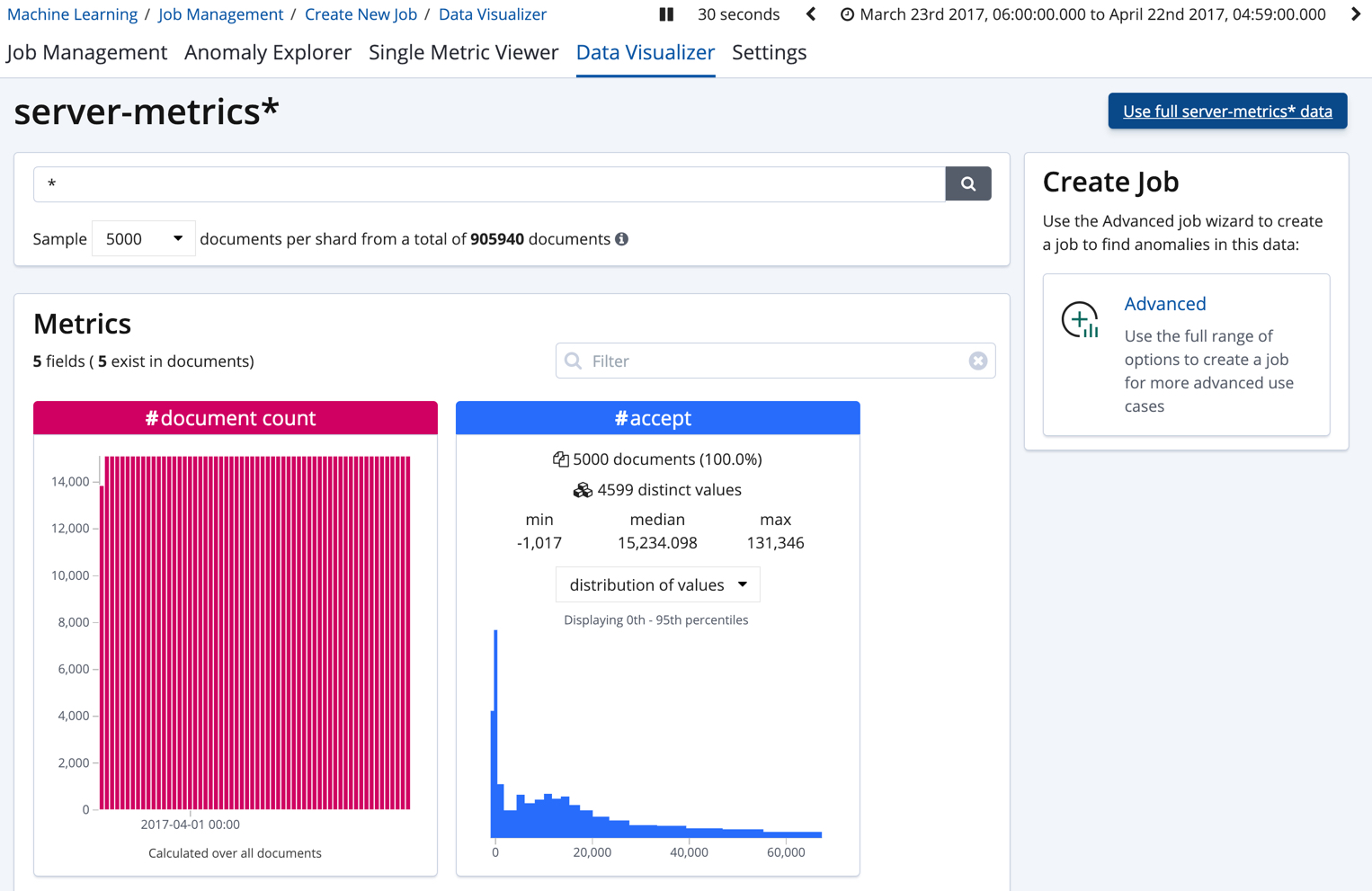
Task: Click the clock icon next to the time range
Action: 846,13
